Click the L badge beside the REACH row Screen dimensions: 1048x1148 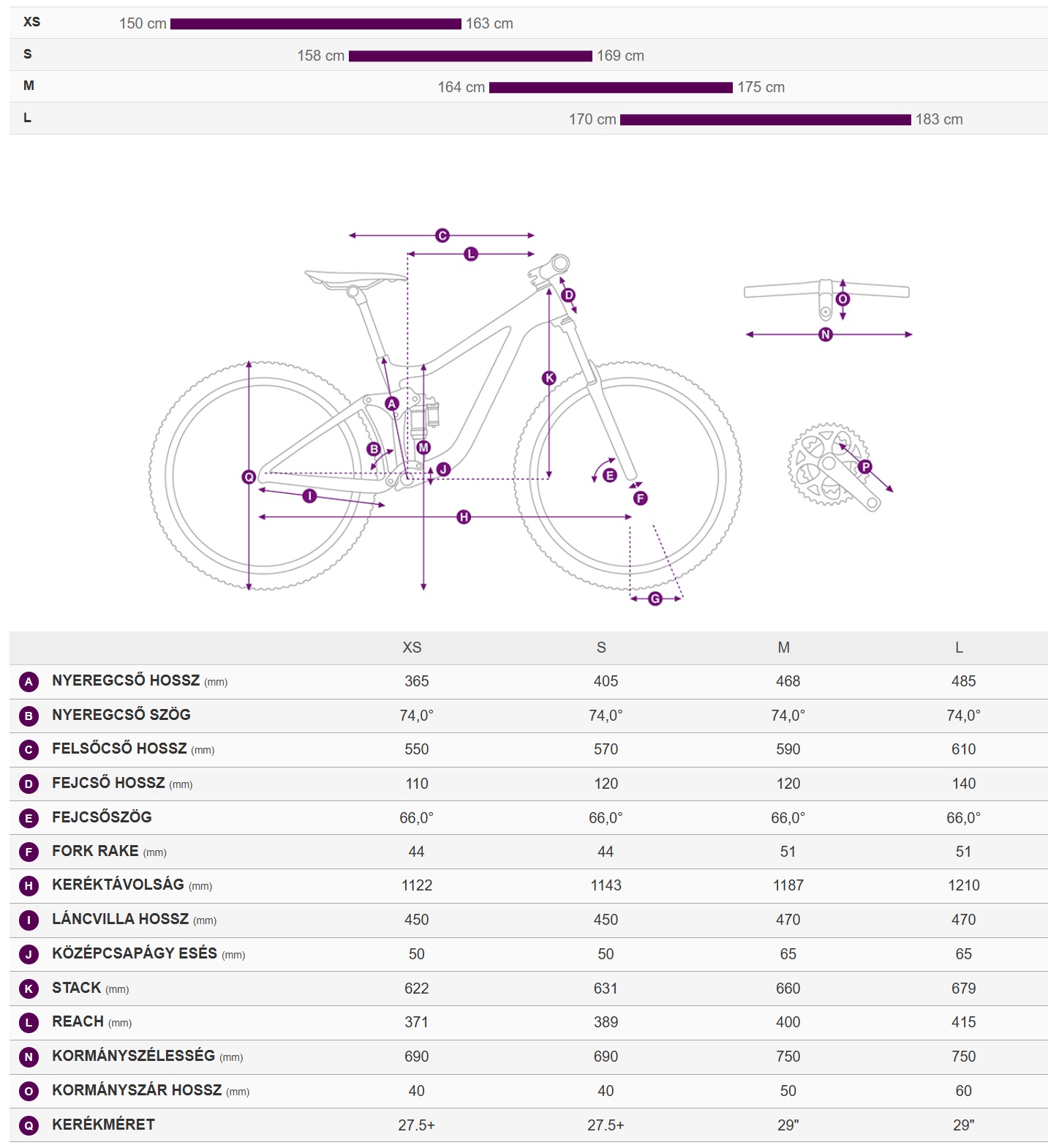(29, 1023)
